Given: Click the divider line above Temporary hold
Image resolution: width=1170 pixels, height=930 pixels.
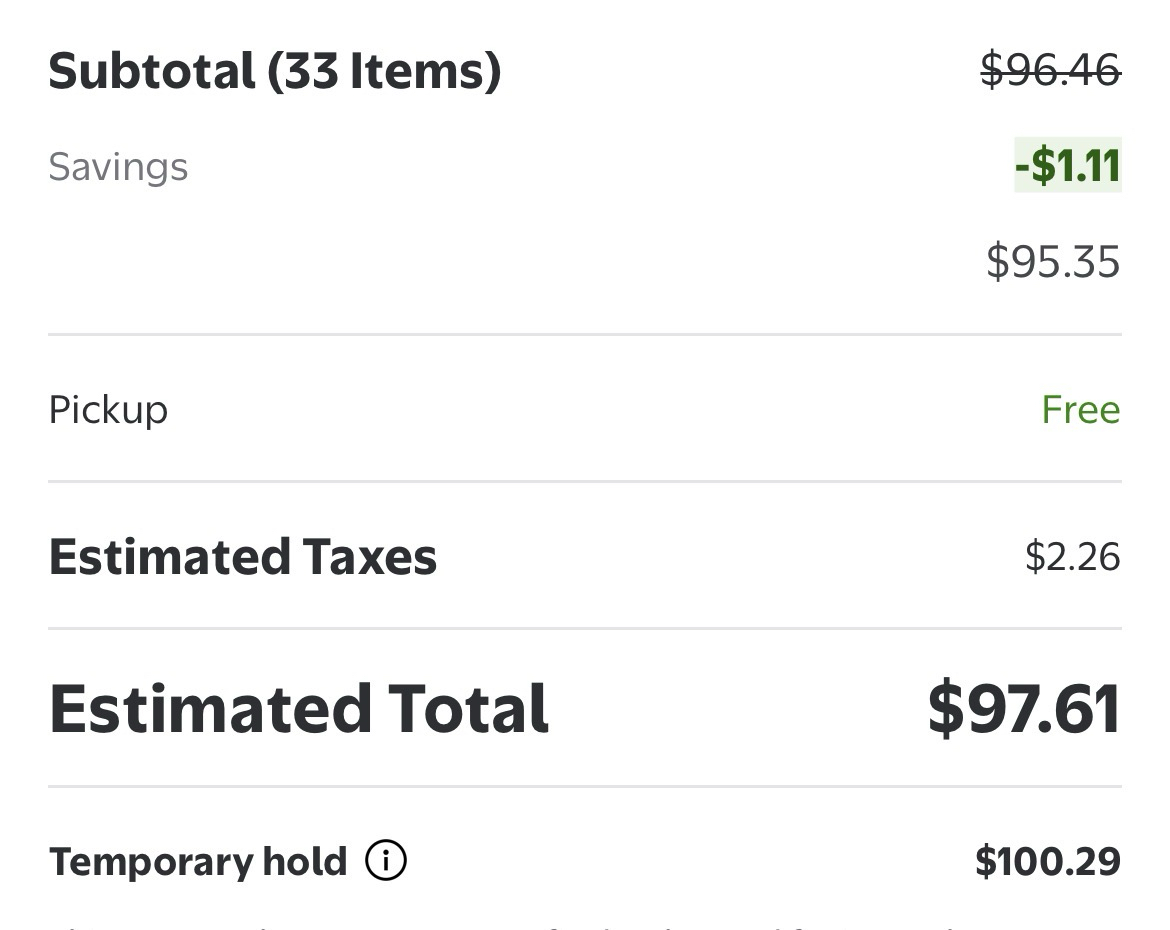Looking at the screenshot, I should point(585,787).
